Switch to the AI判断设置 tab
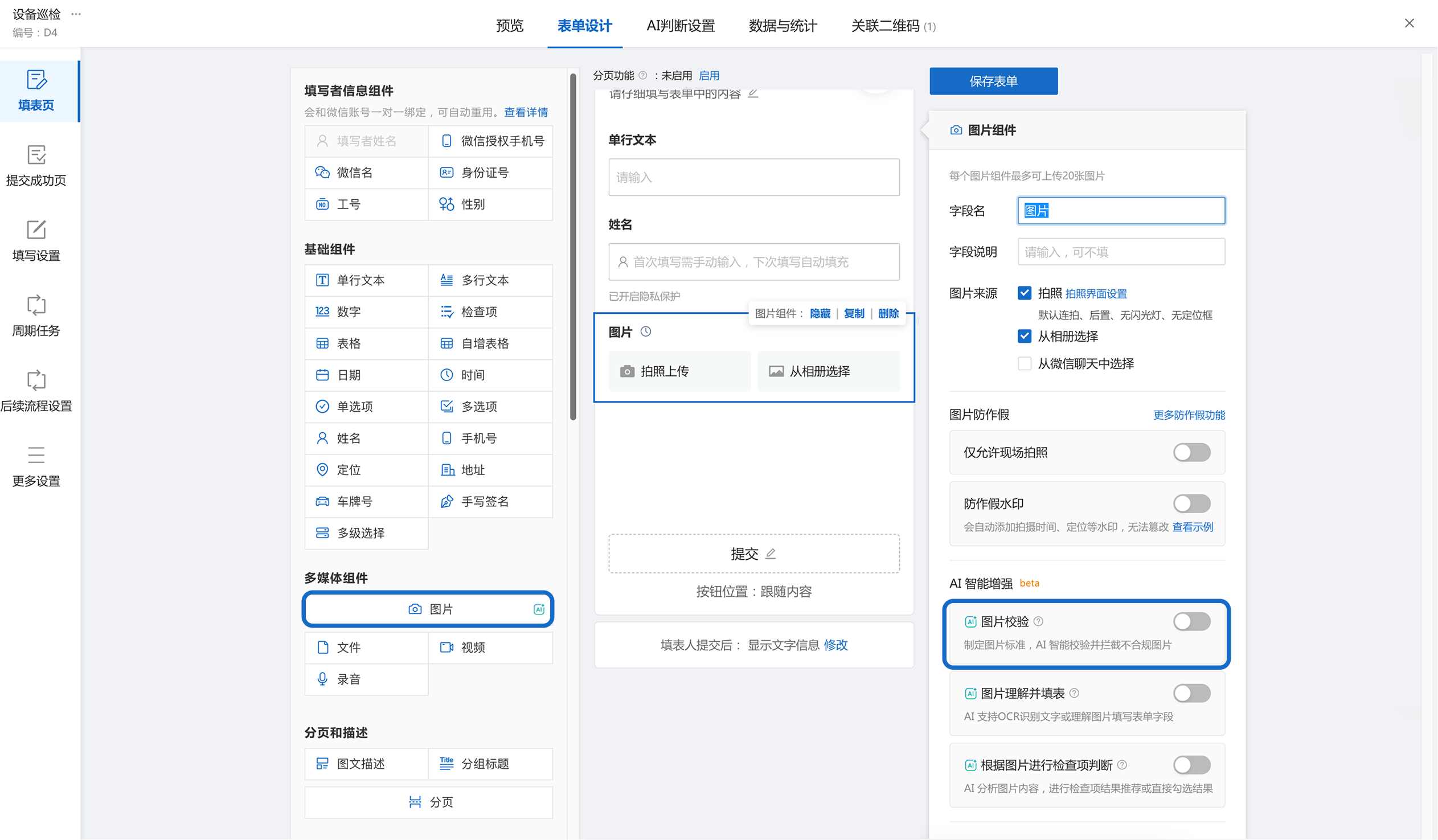Screen dimensions: 1438x840 click(x=680, y=26)
